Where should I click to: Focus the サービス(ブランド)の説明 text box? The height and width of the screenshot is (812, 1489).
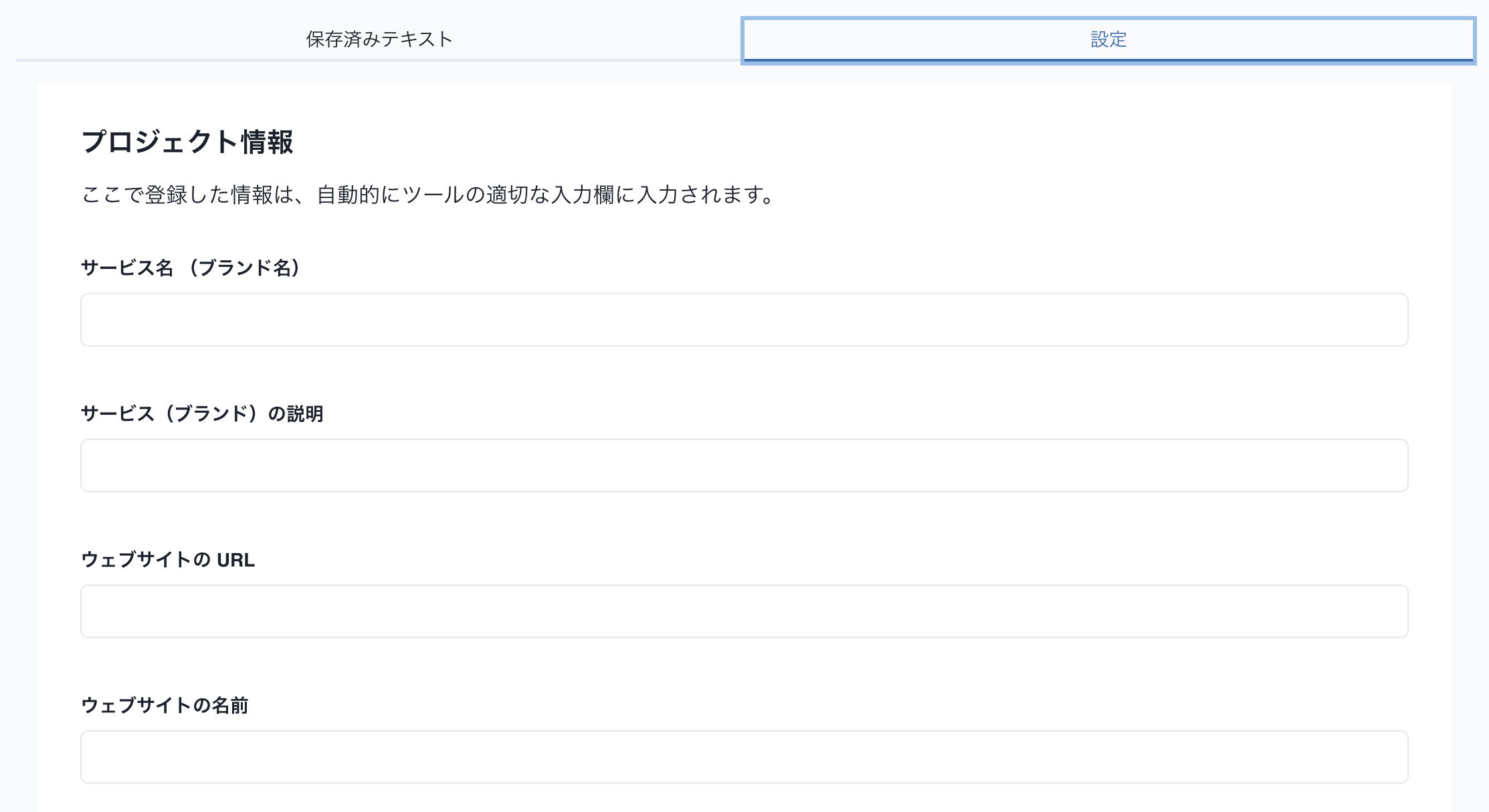[x=744, y=466]
